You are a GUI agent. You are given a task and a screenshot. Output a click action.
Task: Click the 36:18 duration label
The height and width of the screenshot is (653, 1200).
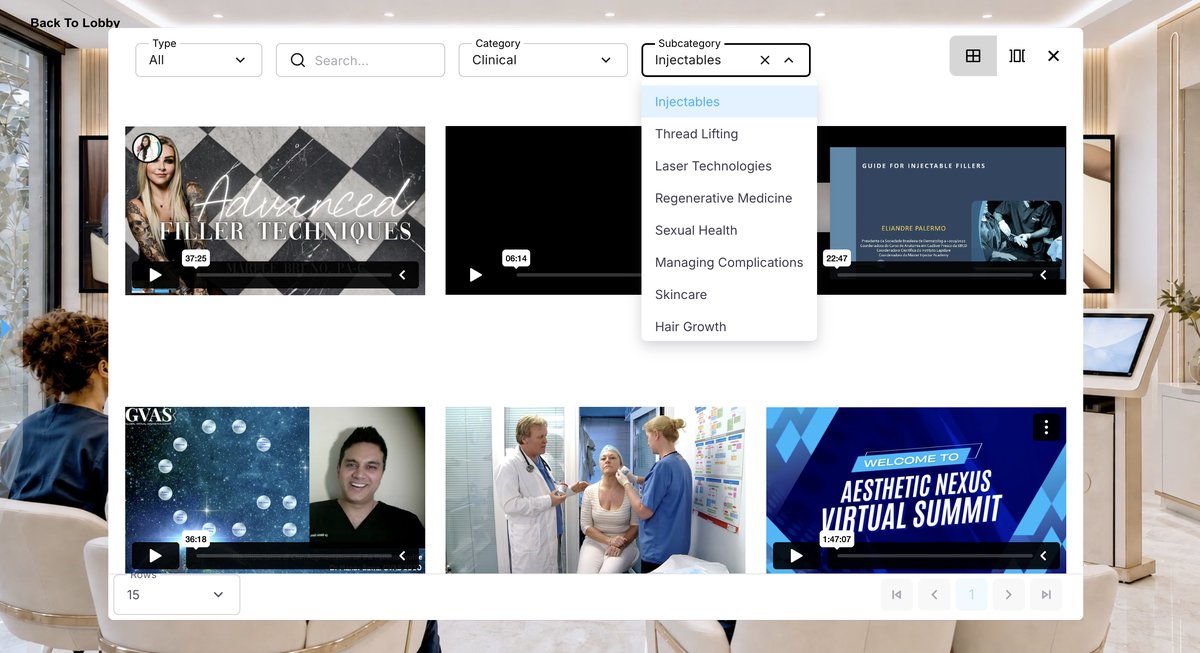[x=196, y=539]
